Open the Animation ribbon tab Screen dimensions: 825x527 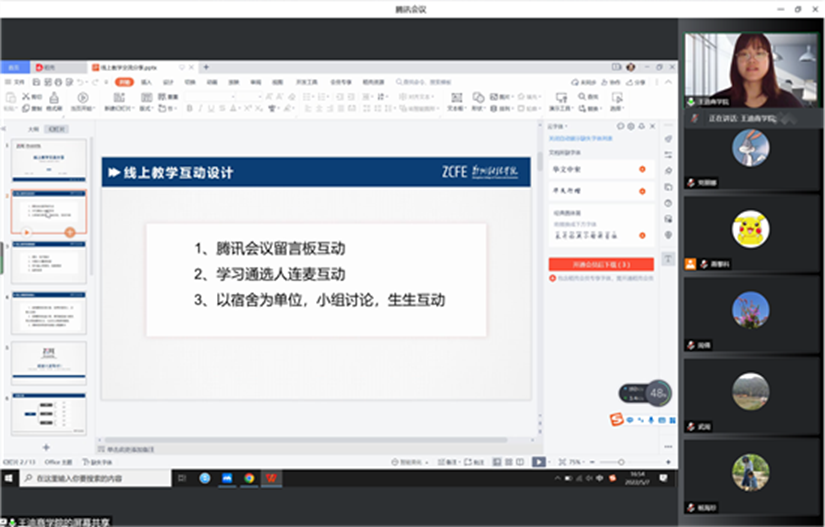tap(212, 82)
